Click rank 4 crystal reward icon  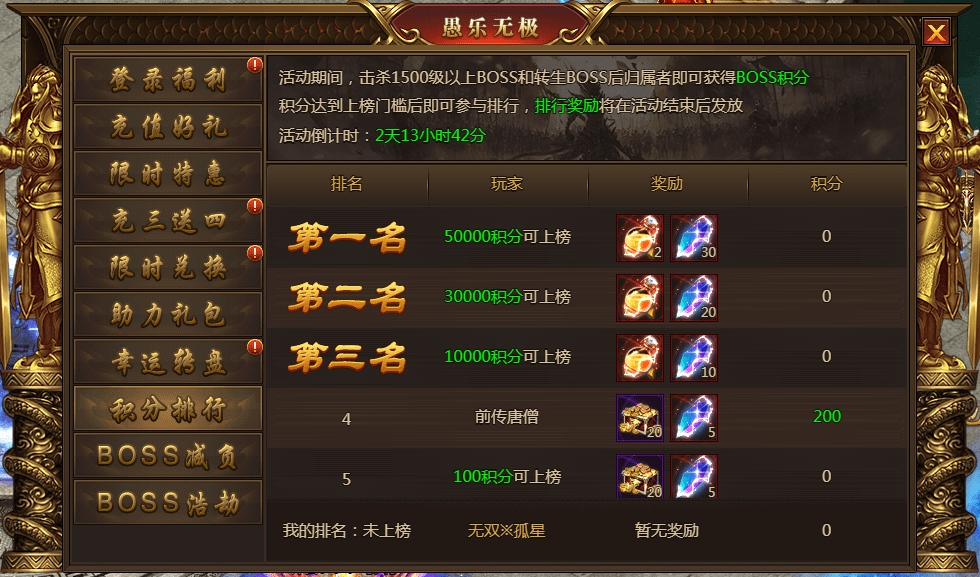[694, 418]
